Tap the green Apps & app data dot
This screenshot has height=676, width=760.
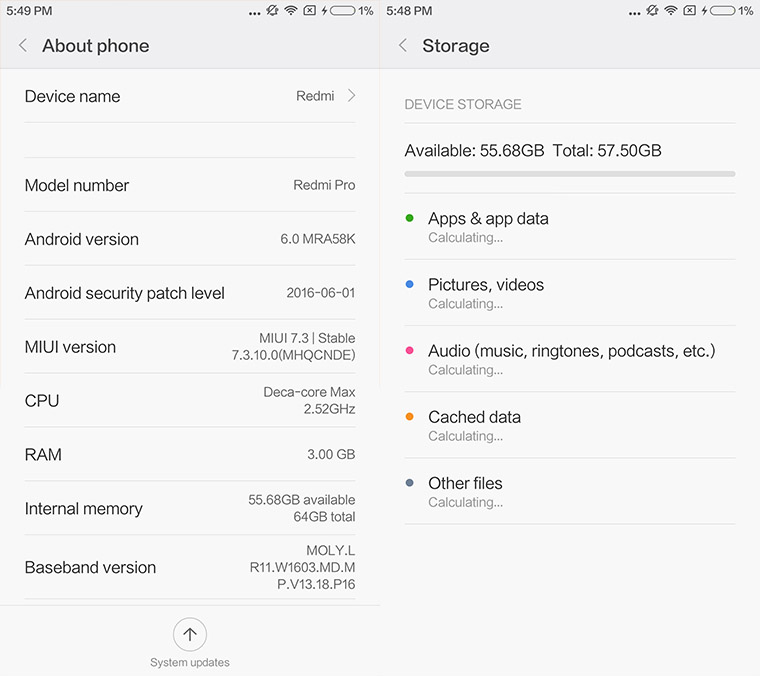click(410, 218)
